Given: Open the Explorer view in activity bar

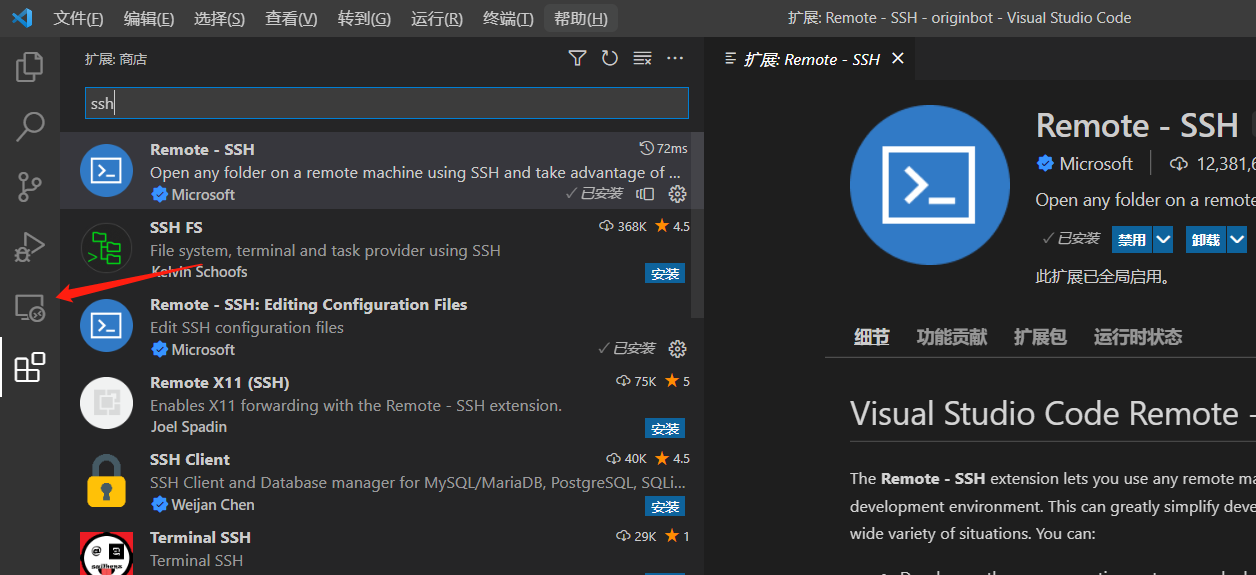Looking at the screenshot, I should 30,67.
